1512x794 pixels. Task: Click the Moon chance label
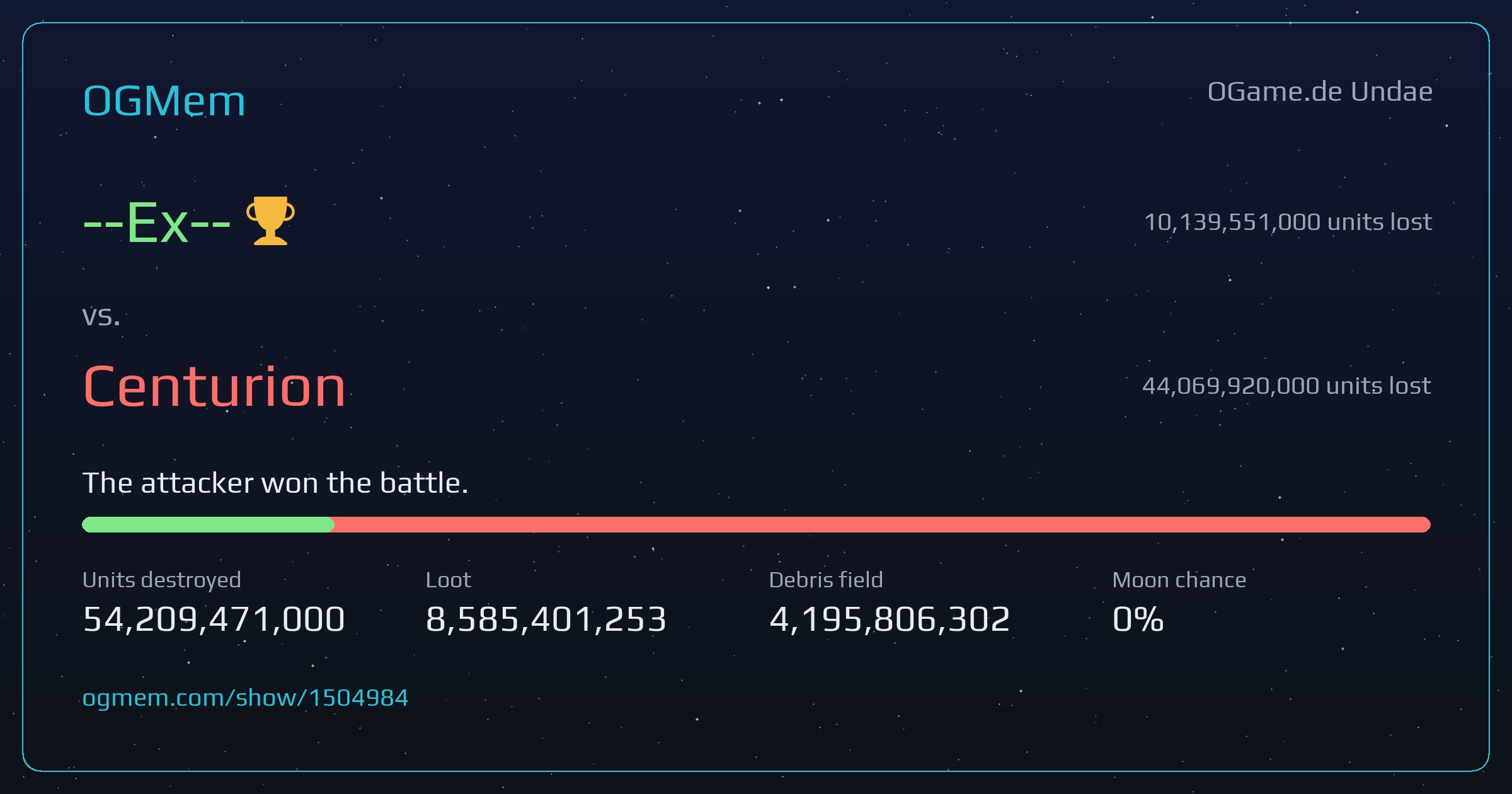[x=1179, y=580]
